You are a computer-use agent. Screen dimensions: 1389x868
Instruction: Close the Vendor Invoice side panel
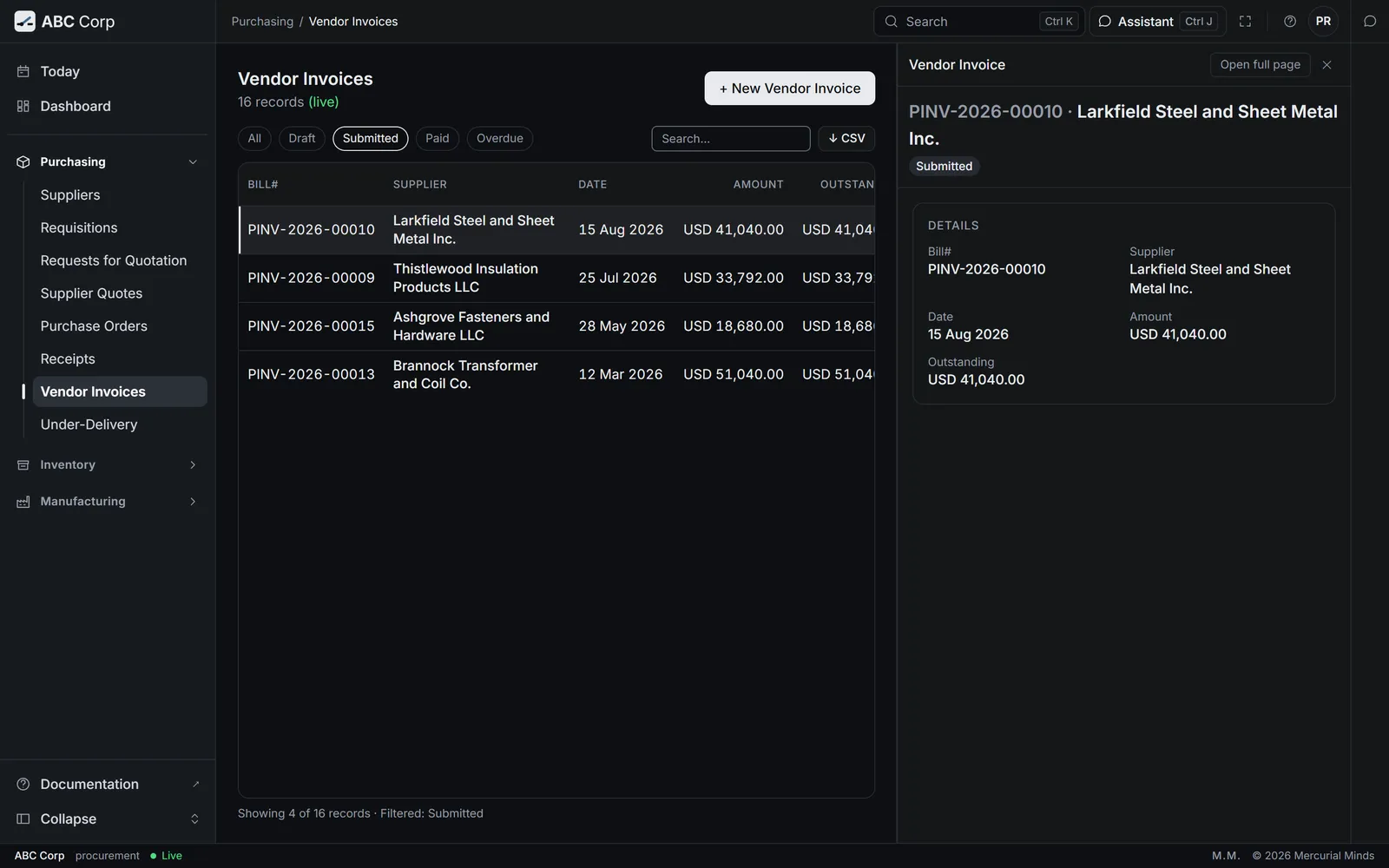pos(1326,65)
